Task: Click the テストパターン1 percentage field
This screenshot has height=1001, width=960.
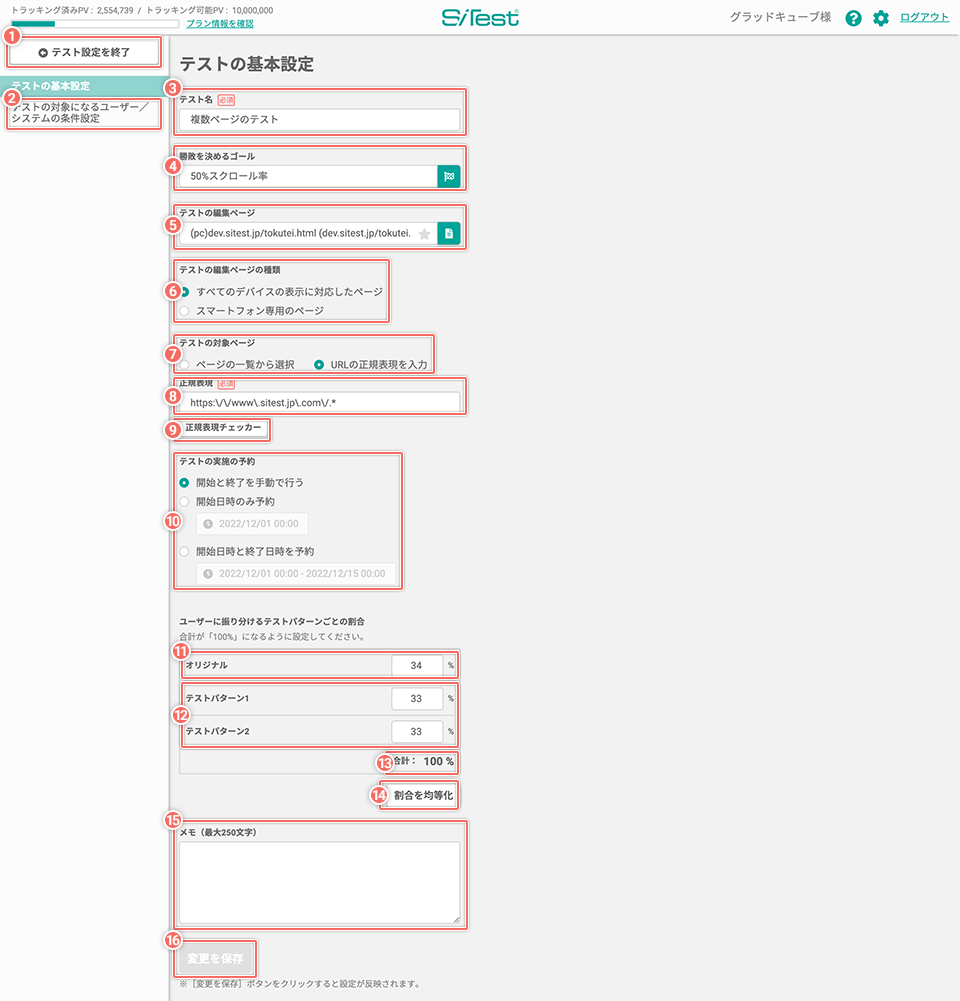Action: pos(417,698)
